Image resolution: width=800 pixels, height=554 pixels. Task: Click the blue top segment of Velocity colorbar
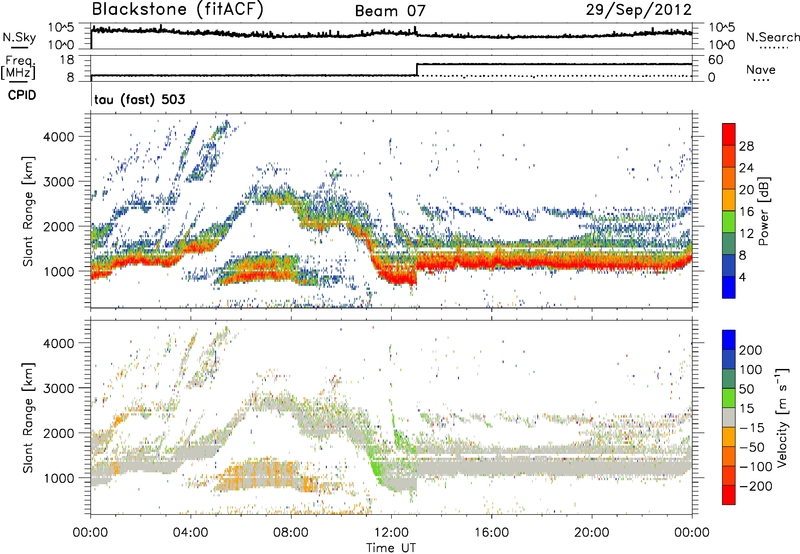coord(729,340)
